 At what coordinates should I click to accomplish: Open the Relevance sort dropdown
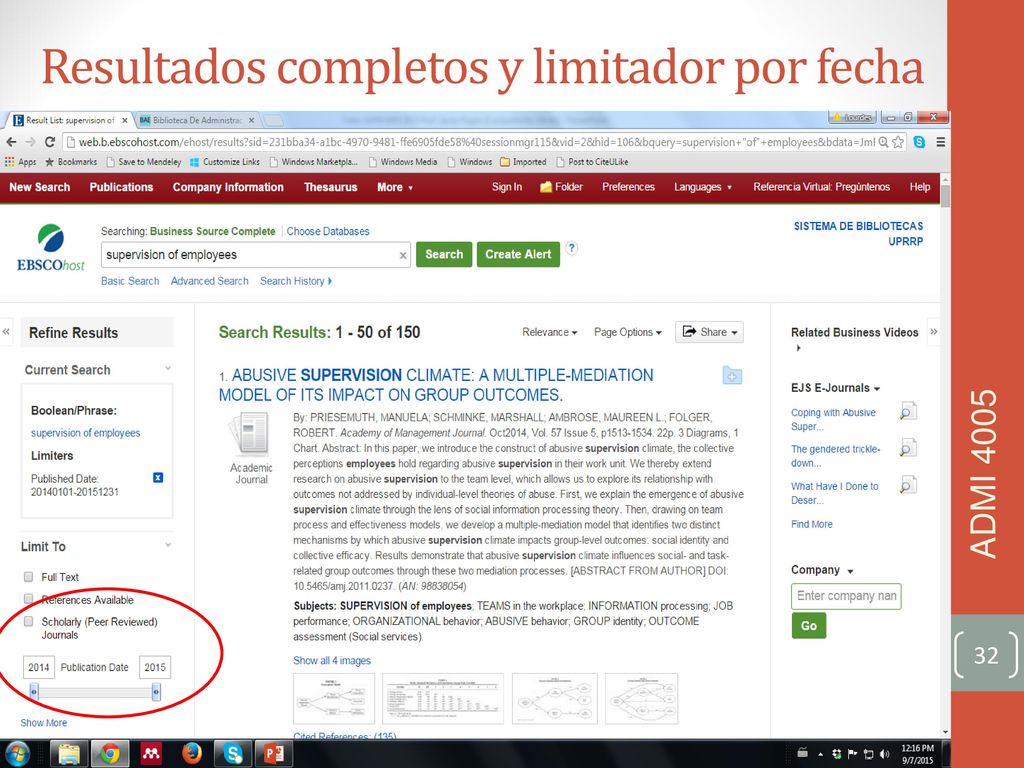point(549,332)
